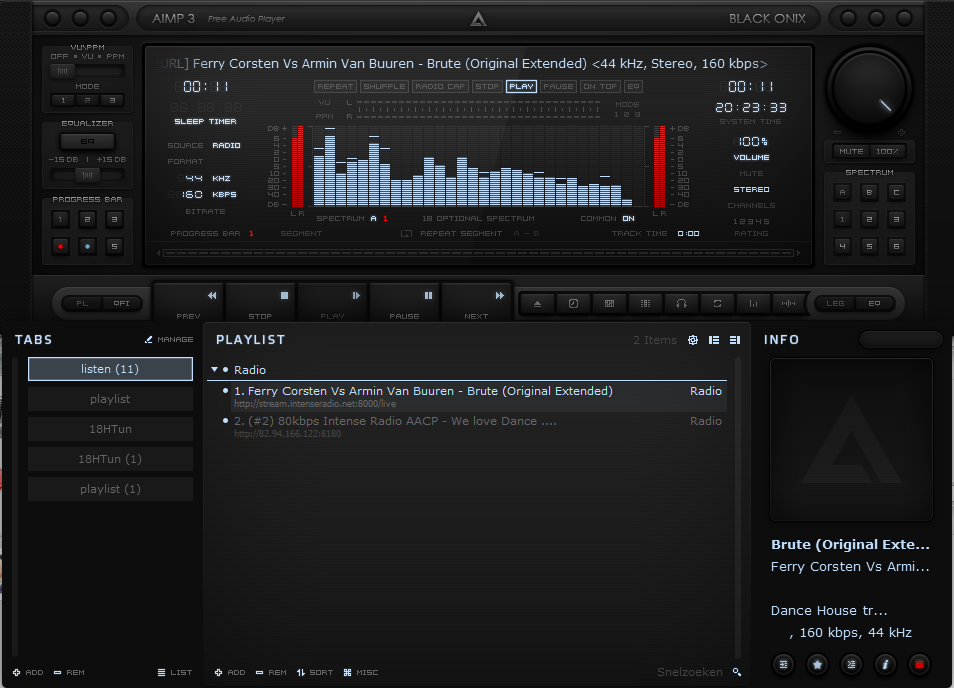Screen dimensions: 954x688
Task: Click the dotted-list utilities icon
Action: pos(646,304)
